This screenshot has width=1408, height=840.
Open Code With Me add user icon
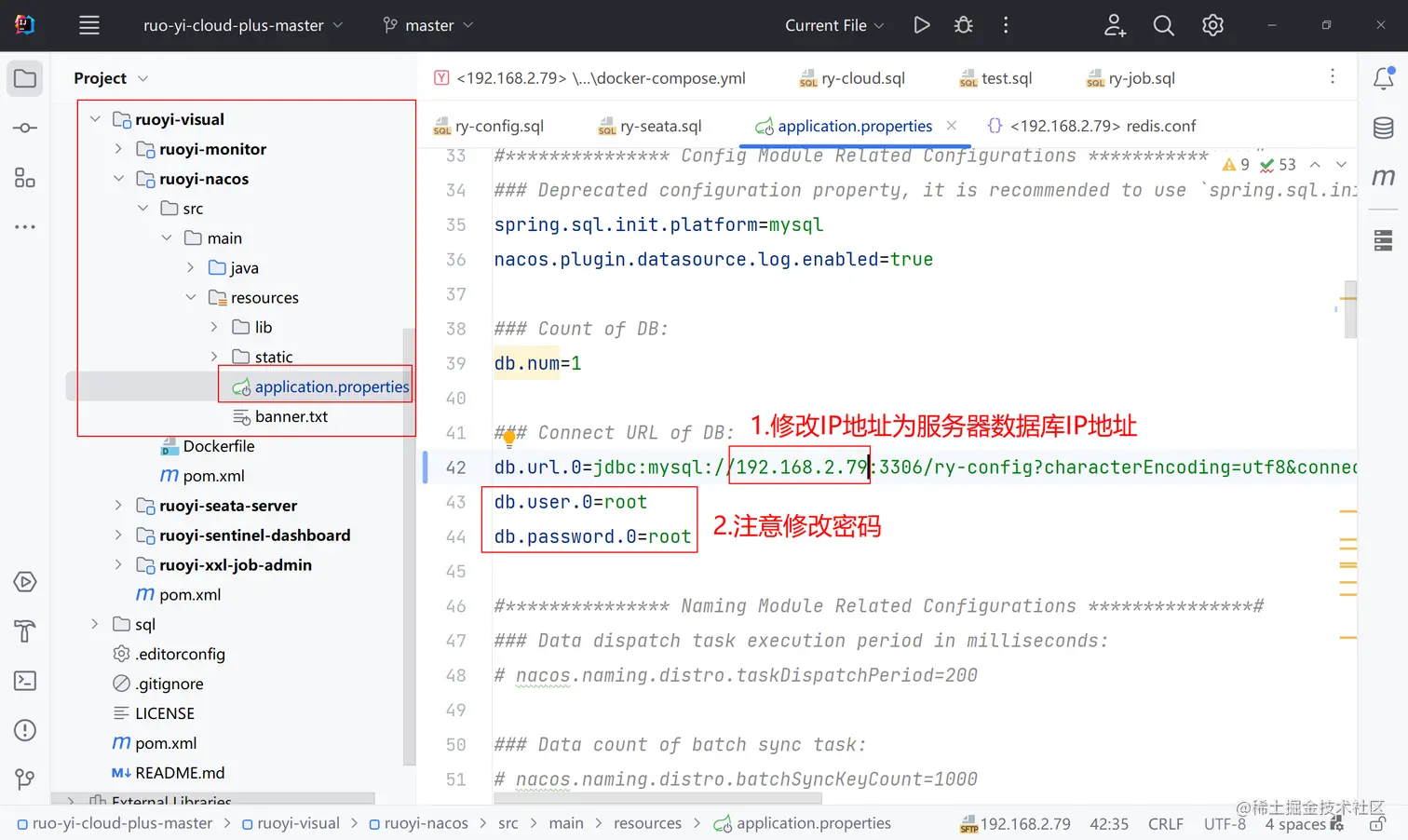1115,25
